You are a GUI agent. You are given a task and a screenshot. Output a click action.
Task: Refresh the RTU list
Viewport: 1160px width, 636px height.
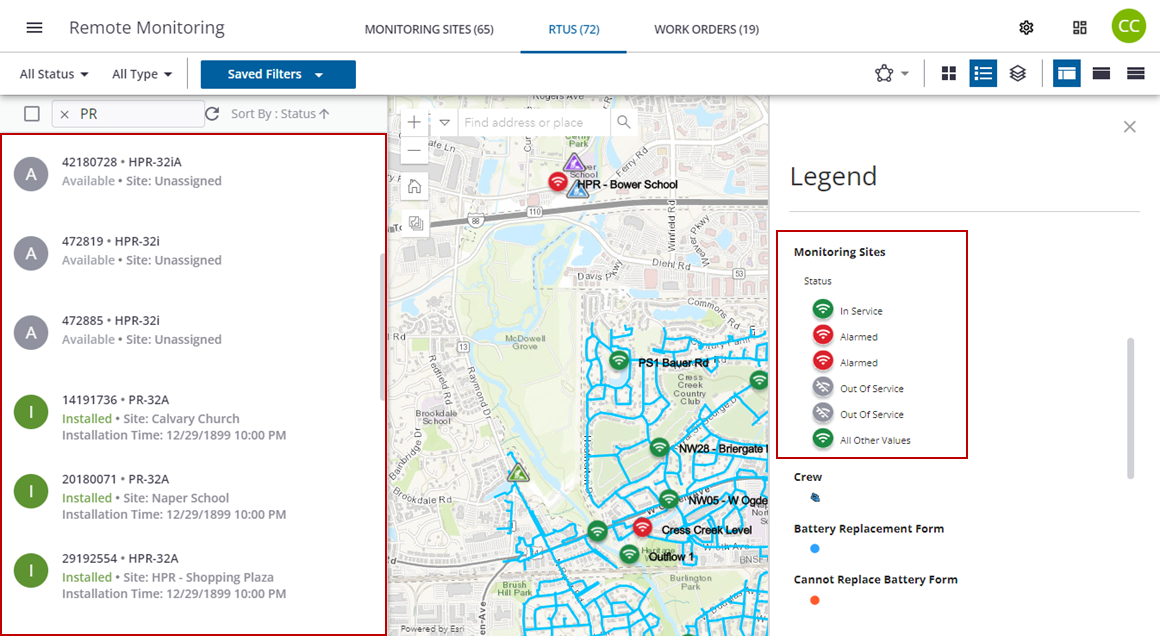click(x=212, y=114)
